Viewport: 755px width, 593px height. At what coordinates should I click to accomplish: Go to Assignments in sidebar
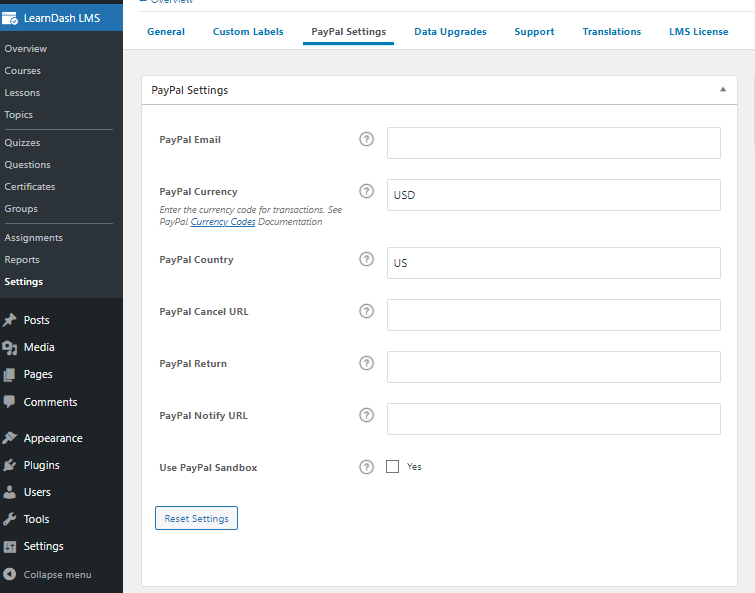[x=33, y=238]
